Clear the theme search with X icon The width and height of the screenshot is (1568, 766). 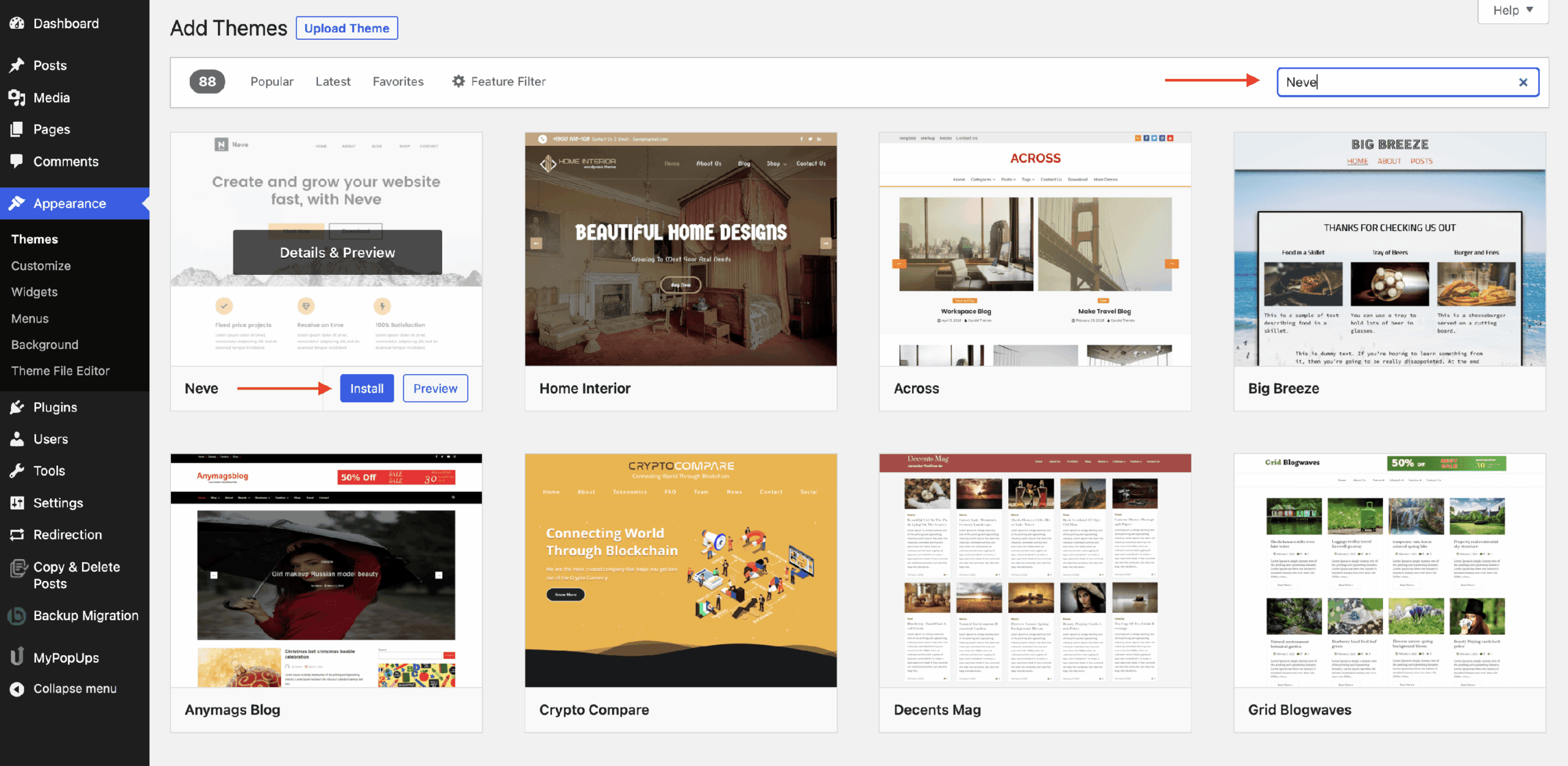pyautogui.click(x=1523, y=82)
